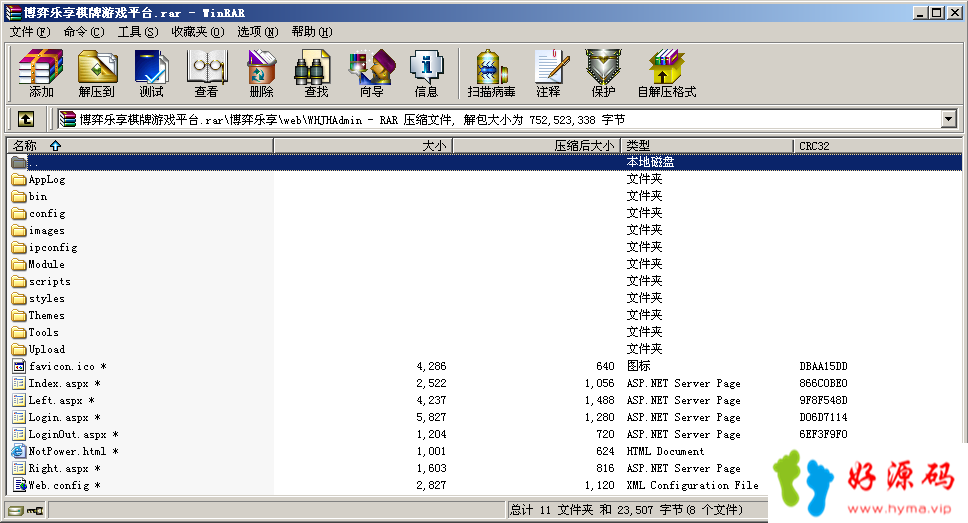Select the styles folder

[x=38, y=298]
